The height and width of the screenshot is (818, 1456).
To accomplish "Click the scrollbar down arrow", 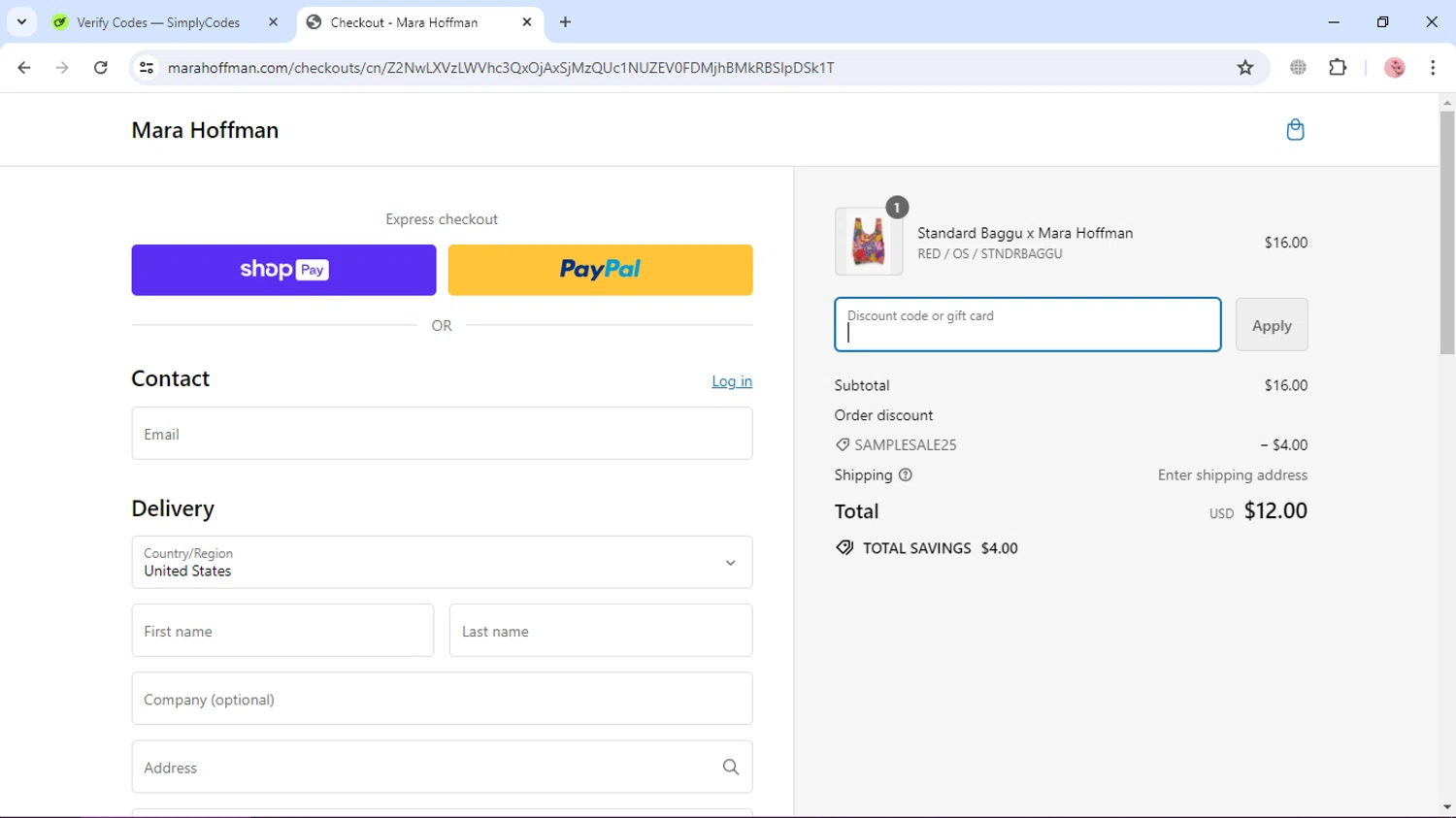I will tap(1447, 807).
